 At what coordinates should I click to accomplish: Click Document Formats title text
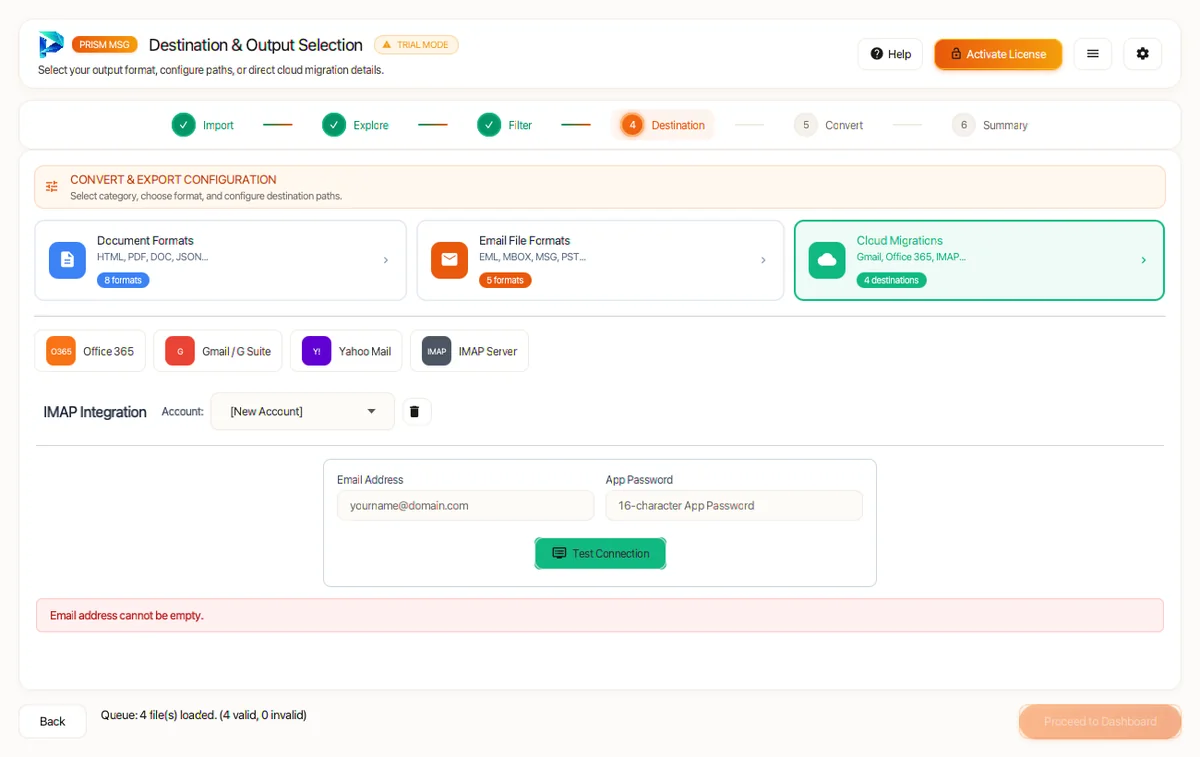point(145,240)
